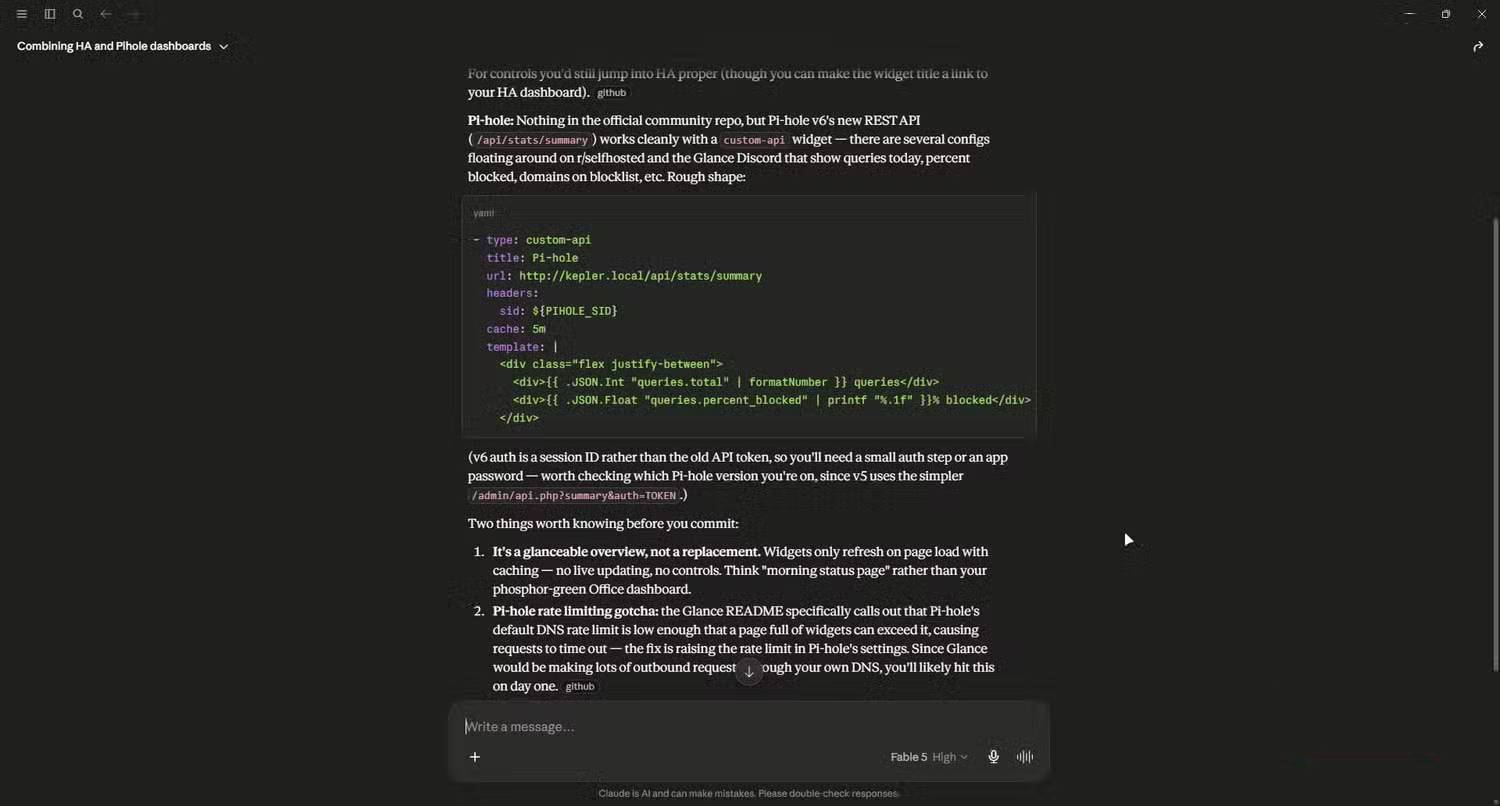The width and height of the screenshot is (1500, 806).
Task: Click the 'cache: 5m' code line
Action: (516, 329)
